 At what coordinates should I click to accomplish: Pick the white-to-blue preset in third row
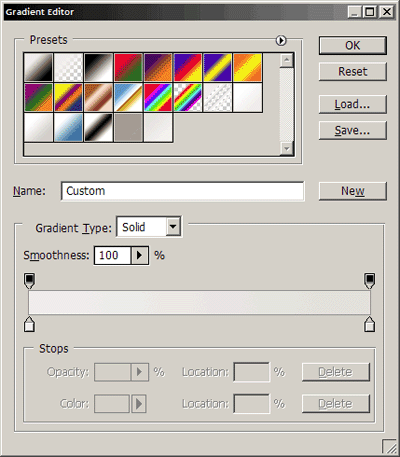(x=68, y=127)
